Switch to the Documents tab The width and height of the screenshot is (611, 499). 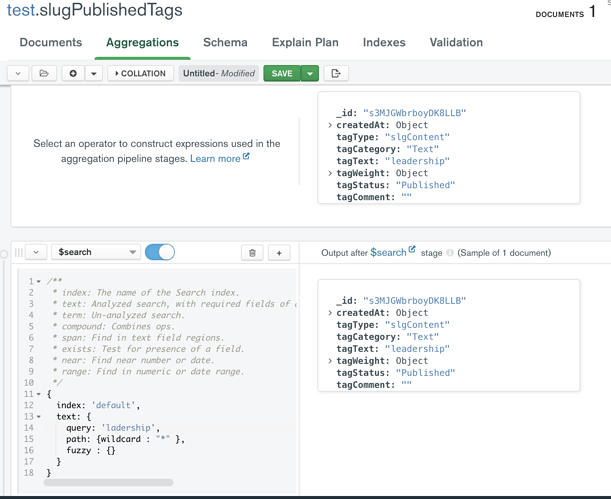pos(51,43)
